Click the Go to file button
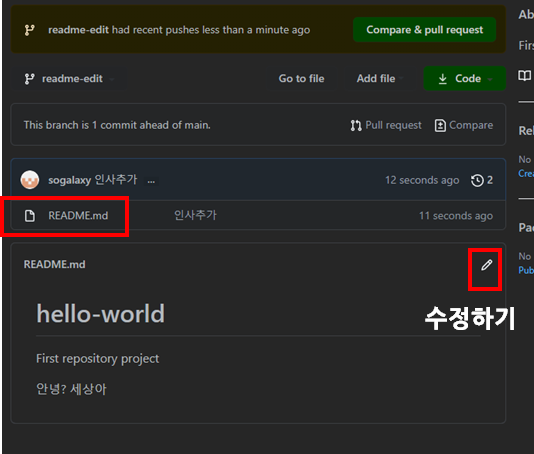534x454 pixels. point(301,79)
